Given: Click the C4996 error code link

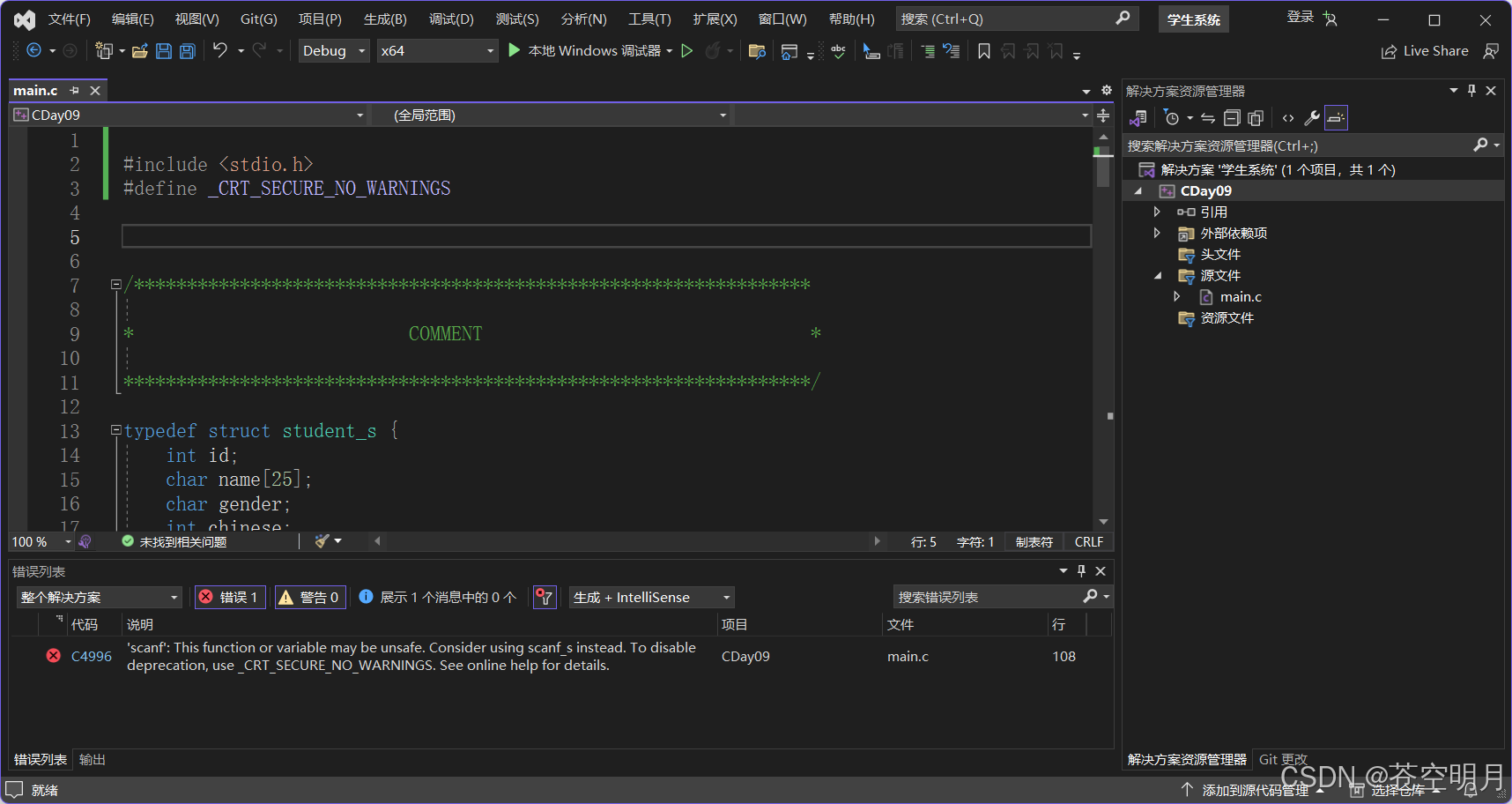Looking at the screenshot, I should (92, 656).
